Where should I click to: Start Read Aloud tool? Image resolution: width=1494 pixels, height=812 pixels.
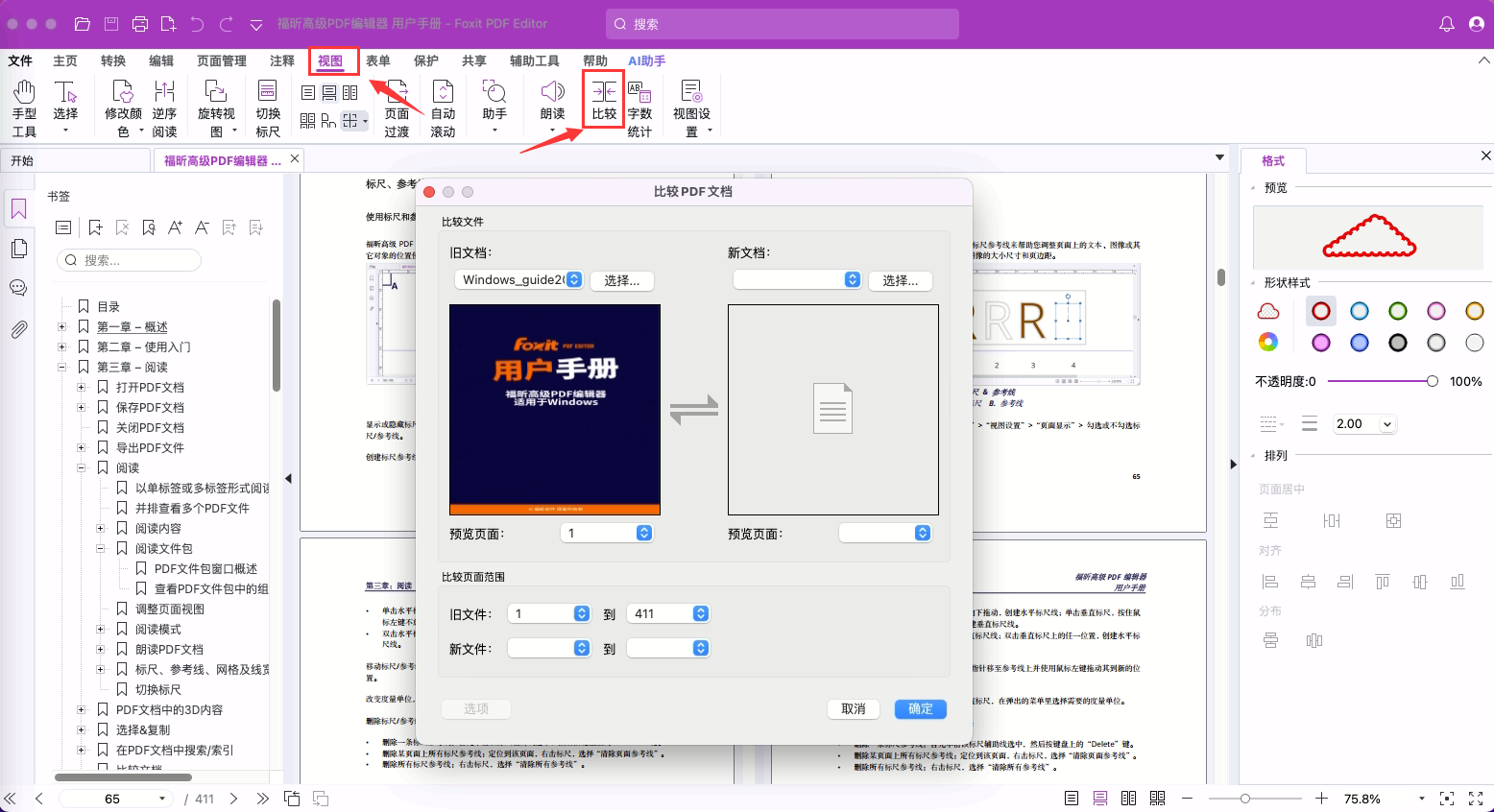point(552,107)
